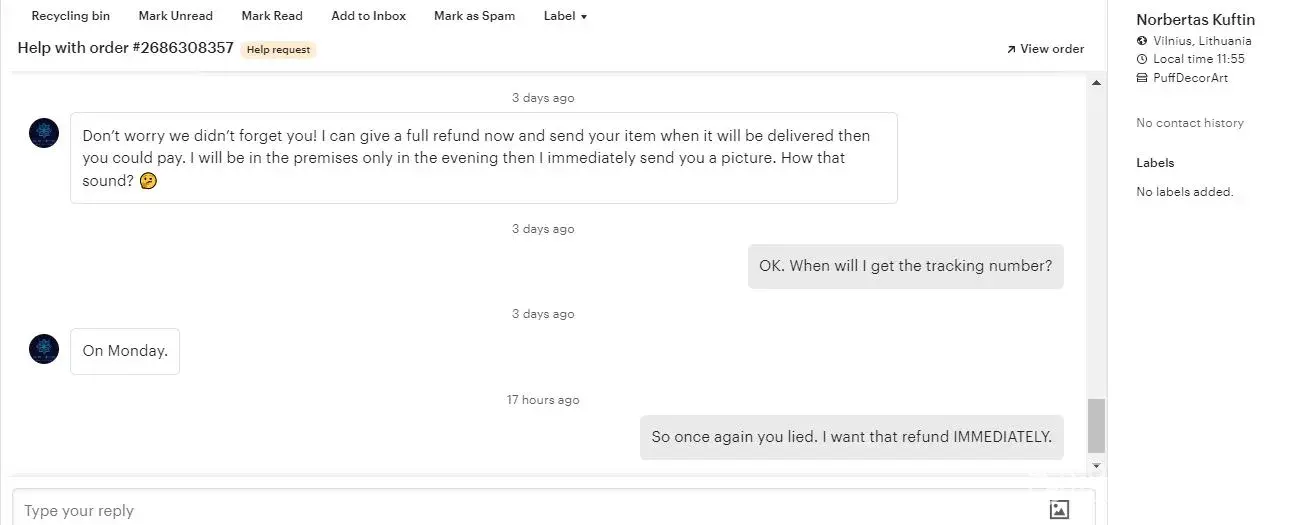Click the attach image icon in reply box
This screenshot has width=1290, height=525.
1059,509
